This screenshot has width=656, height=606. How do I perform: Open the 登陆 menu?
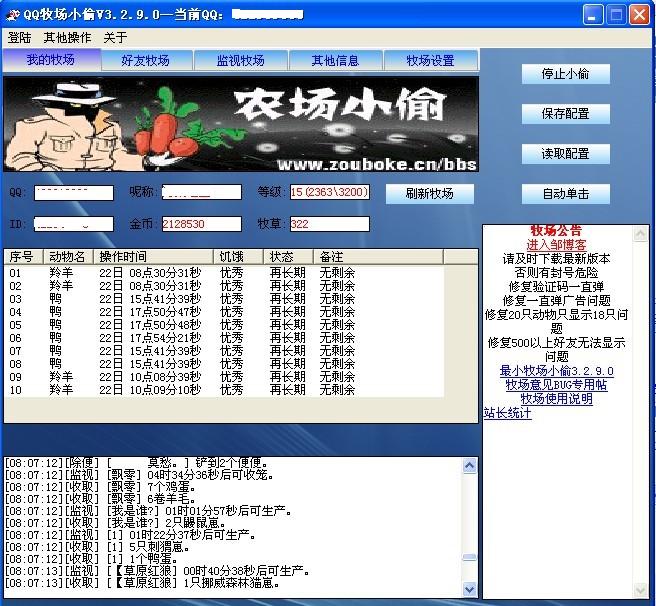coord(19,38)
